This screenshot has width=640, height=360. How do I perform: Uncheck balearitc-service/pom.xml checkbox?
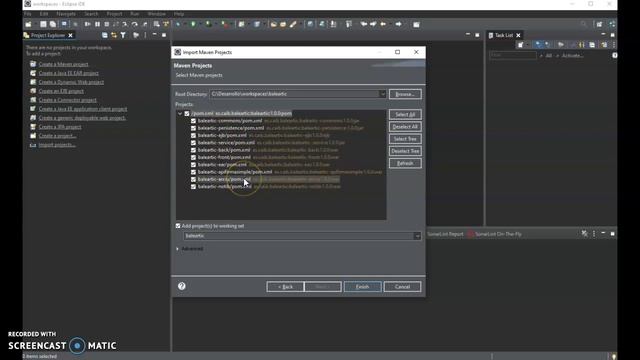point(193,143)
